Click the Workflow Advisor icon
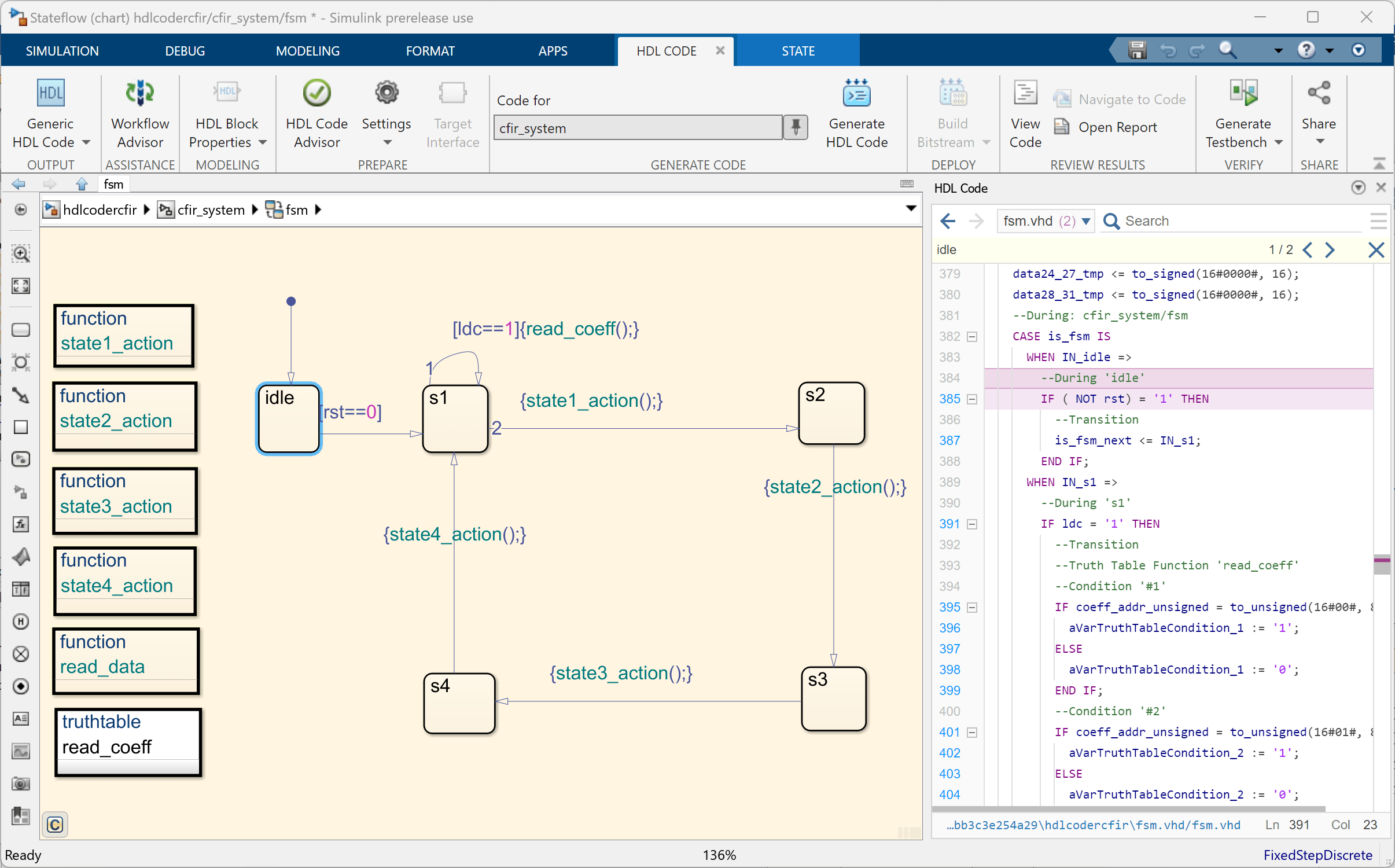Viewport: 1395px width, 868px height. 140,94
